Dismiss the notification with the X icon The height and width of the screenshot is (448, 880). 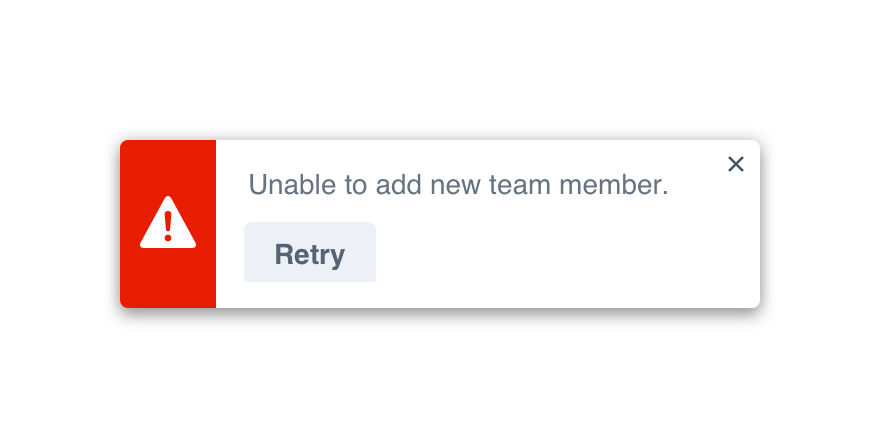pyautogui.click(x=736, y=164)
